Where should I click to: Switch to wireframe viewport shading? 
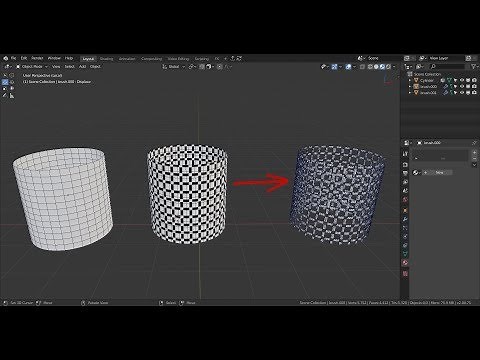pos(370,67)
